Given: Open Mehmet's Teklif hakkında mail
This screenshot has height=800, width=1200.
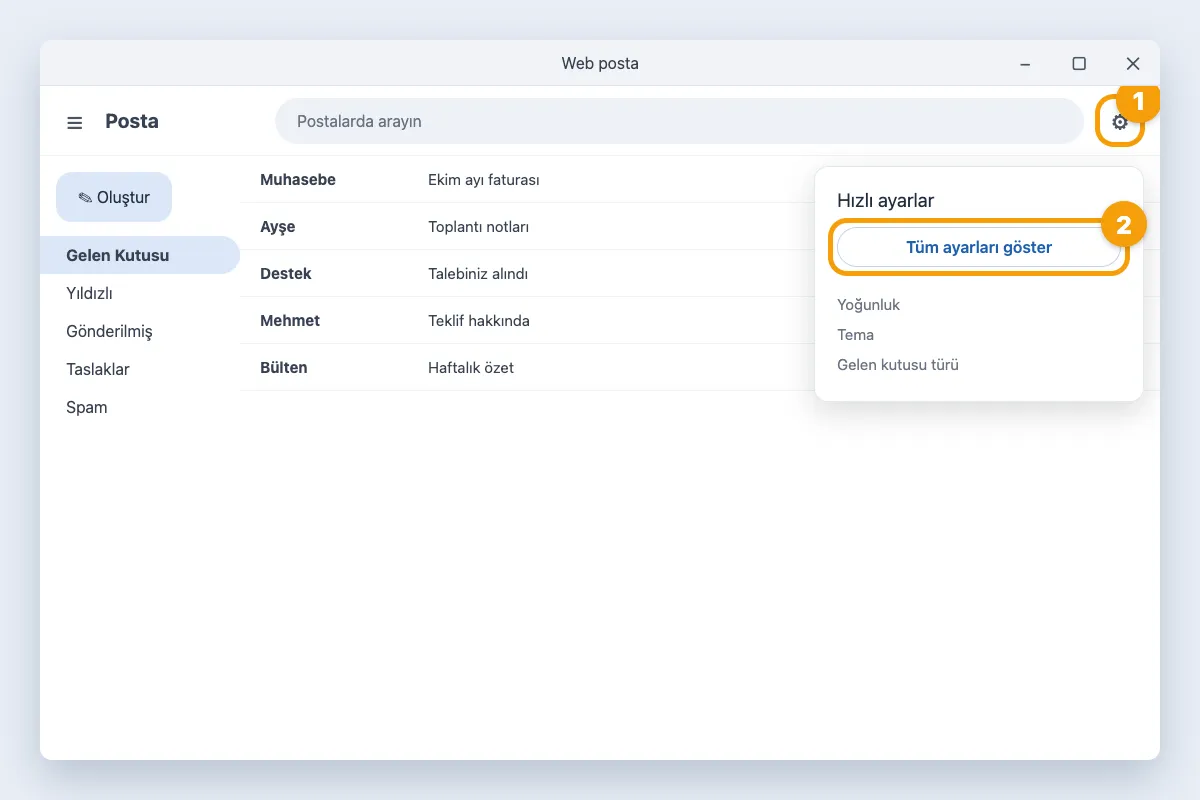Looking at the screenshot, I should [700, 321].
